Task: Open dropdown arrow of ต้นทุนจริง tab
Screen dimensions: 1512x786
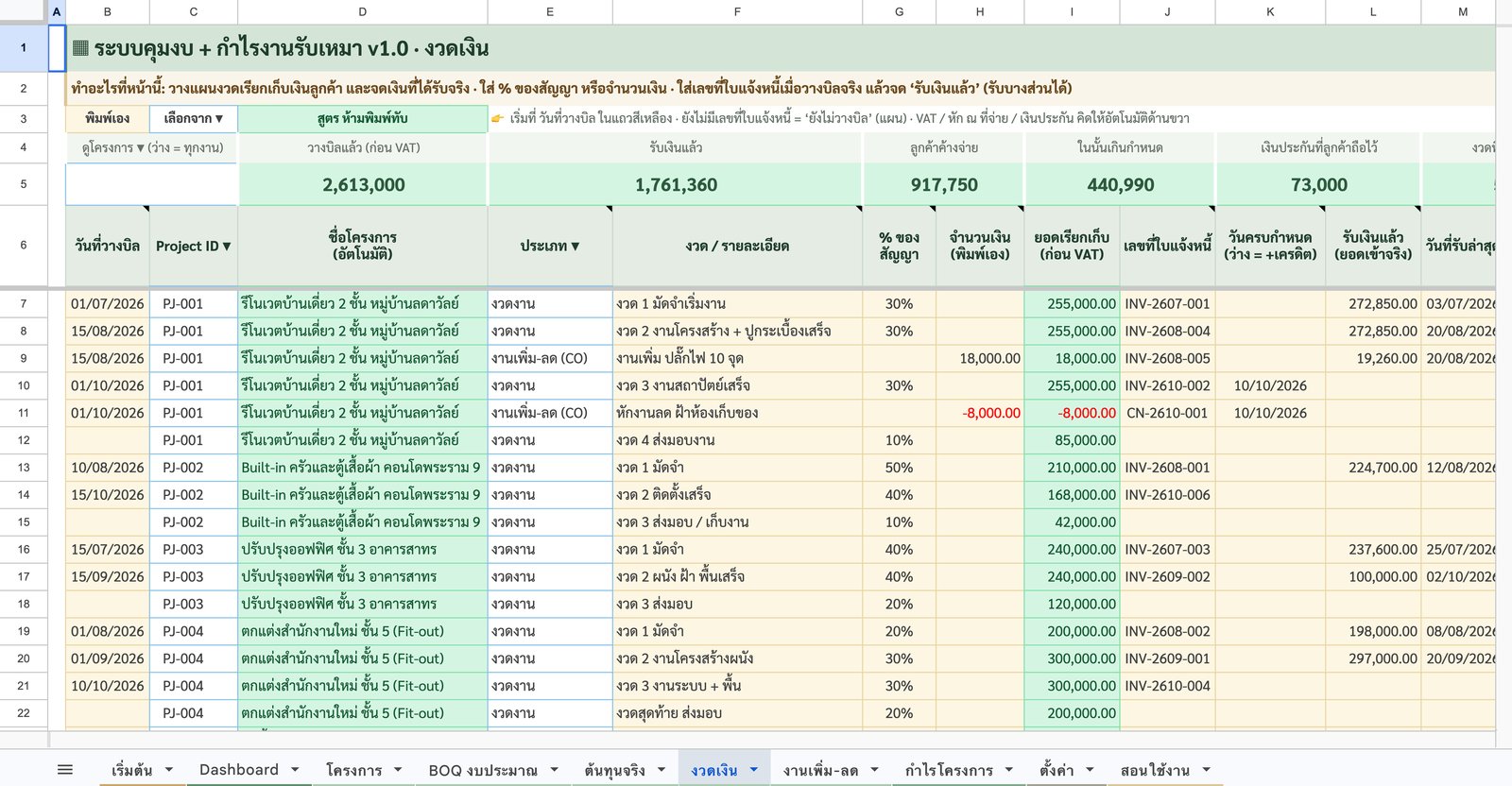Action: pos(661,770)
